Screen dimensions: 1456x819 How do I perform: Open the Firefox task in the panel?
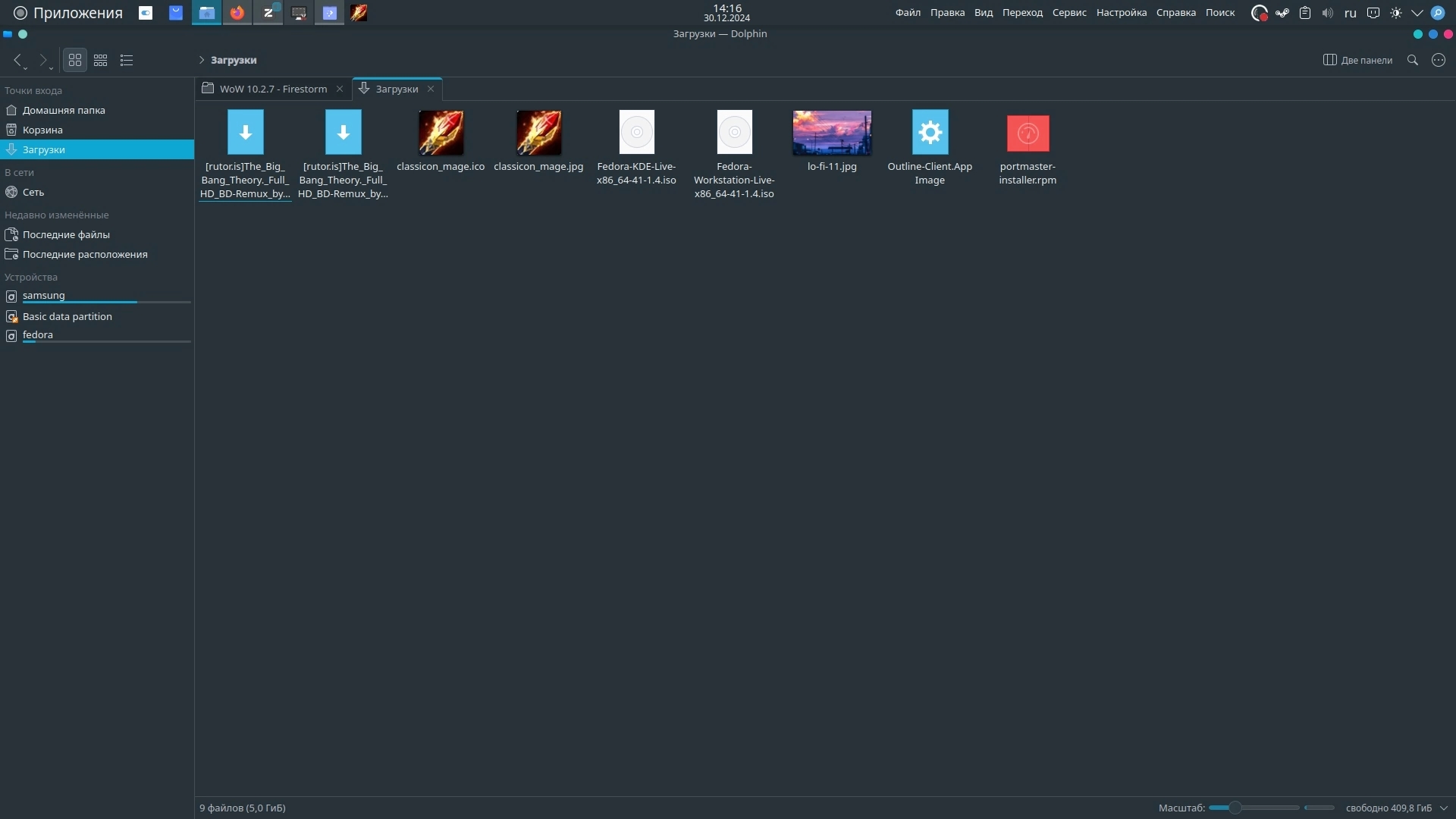click(x=237, y=13)
